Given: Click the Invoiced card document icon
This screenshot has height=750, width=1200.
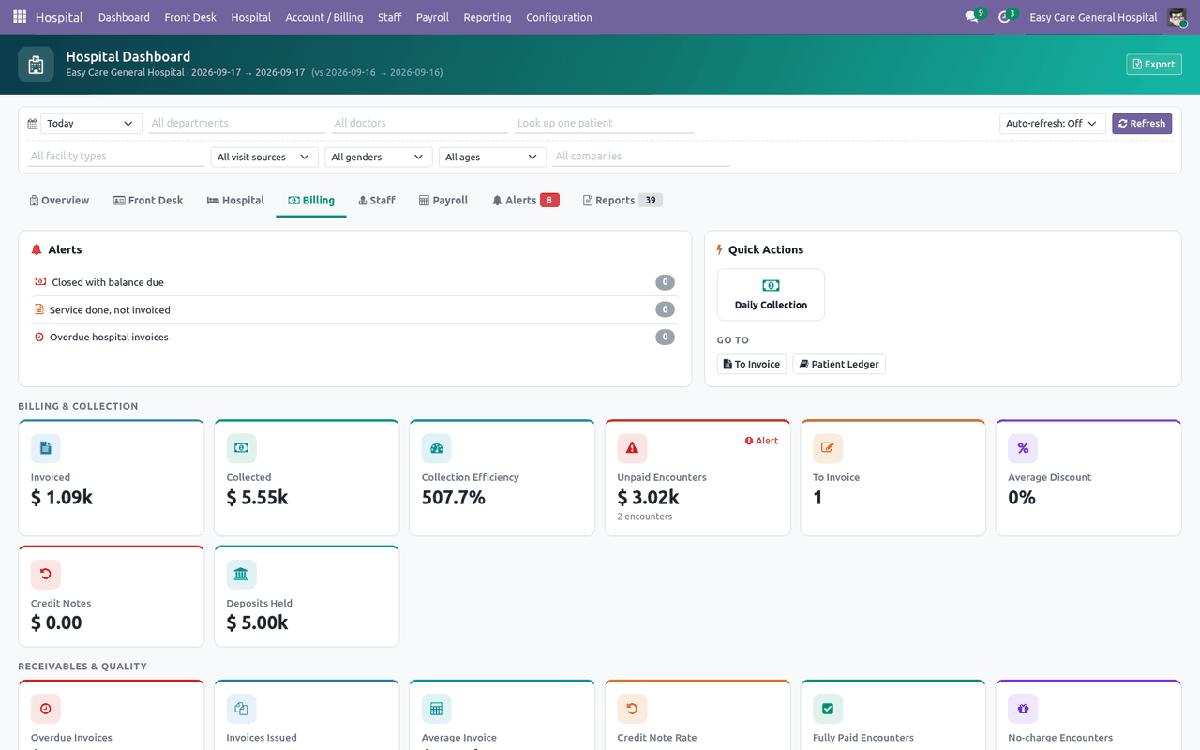Looking at the screenshot, I should point(46,448).
